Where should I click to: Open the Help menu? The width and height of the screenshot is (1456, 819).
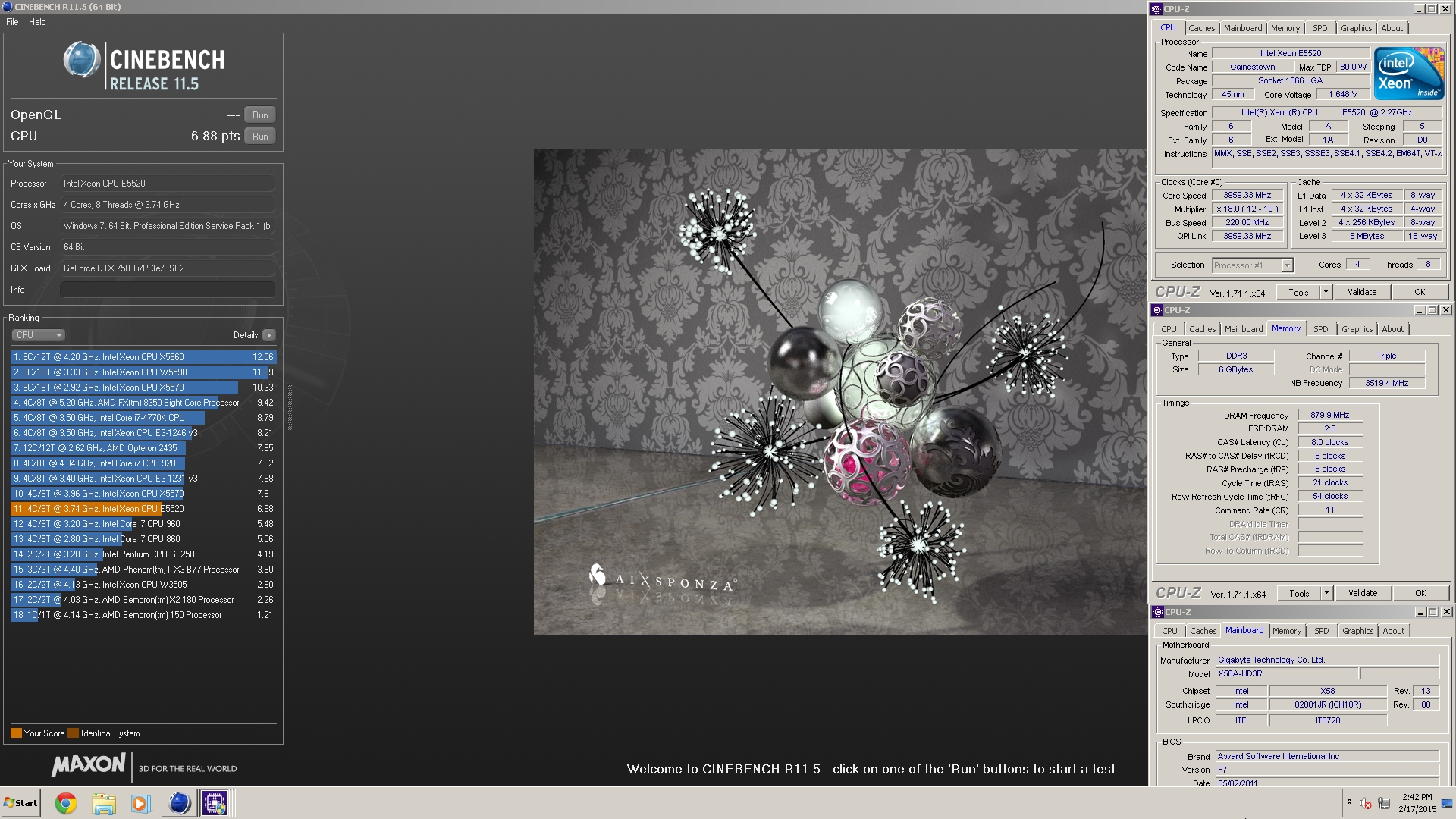37,22
